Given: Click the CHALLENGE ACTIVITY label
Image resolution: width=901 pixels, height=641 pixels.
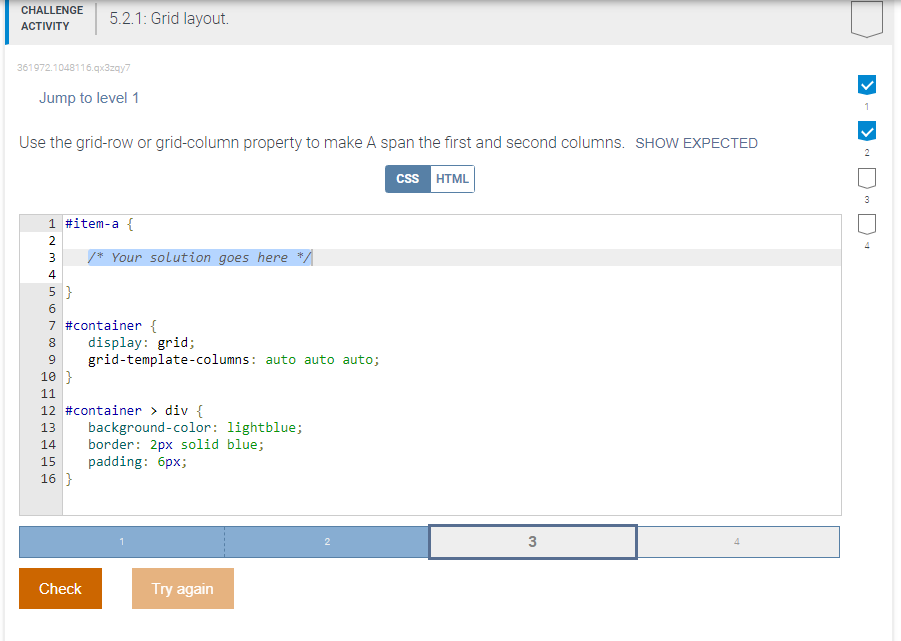Looking at the screenshot, I should tap(51, 17).
